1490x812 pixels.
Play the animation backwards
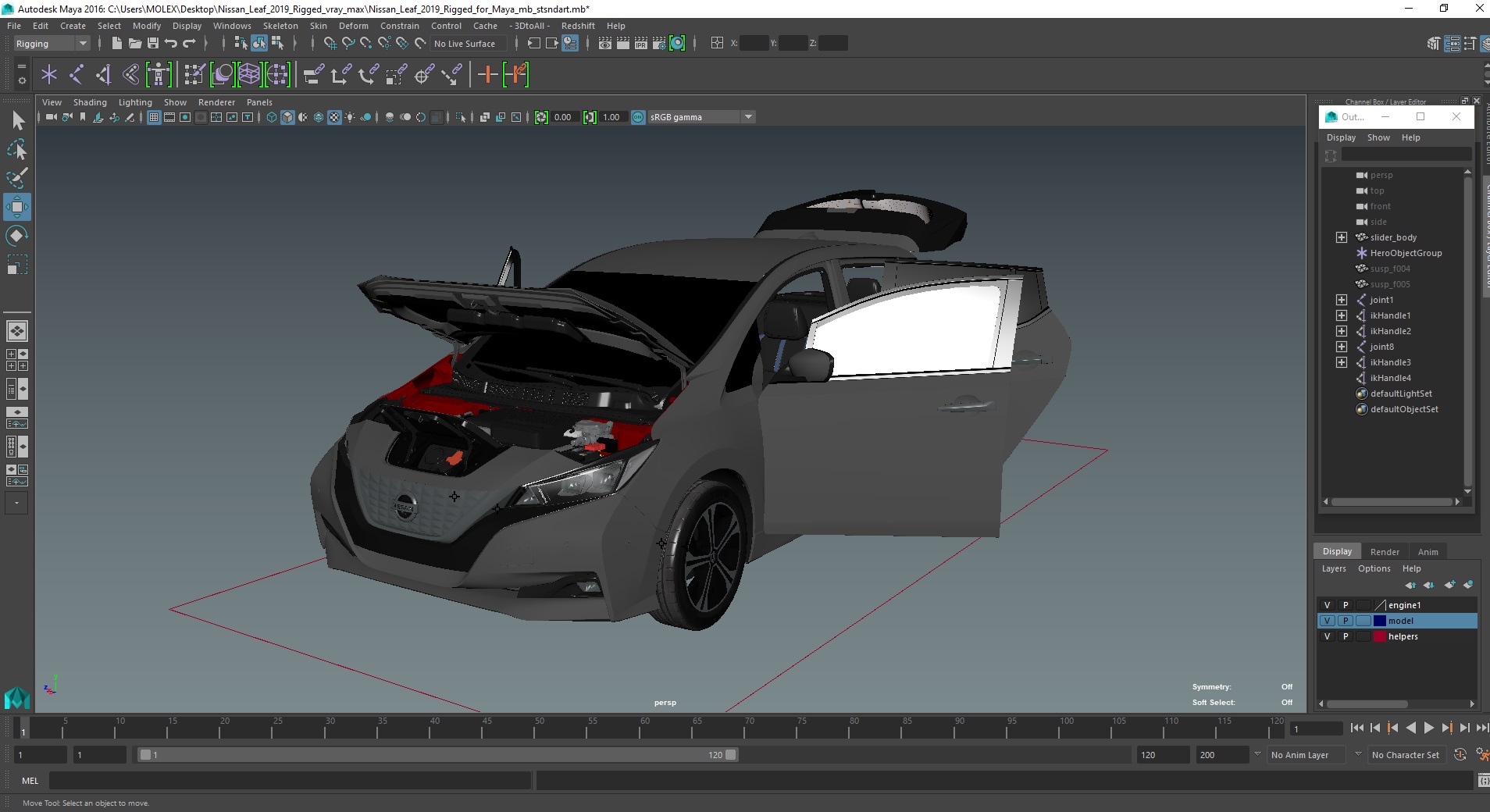coord(1410,728)
